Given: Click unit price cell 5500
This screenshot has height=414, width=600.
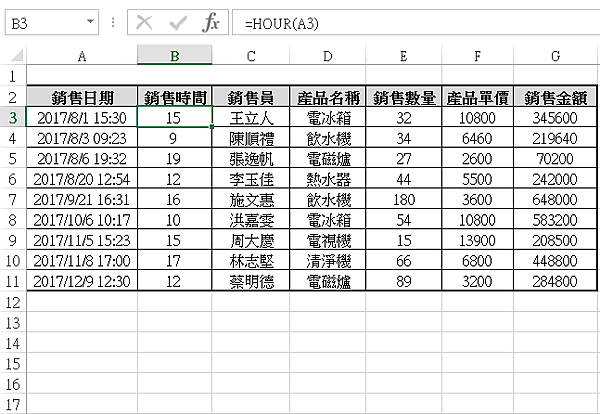Looking at the screenshot, I should pyautogui.click(x=477, y=179).
